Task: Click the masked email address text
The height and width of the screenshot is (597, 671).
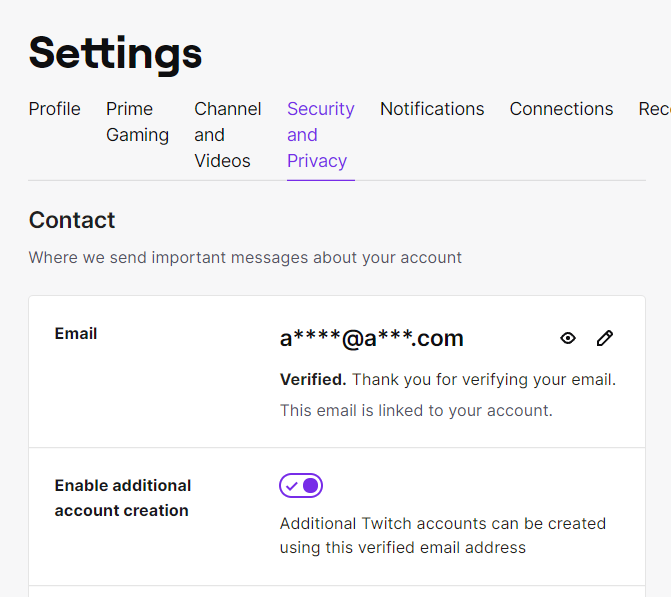Action: [x=371, y=339]
